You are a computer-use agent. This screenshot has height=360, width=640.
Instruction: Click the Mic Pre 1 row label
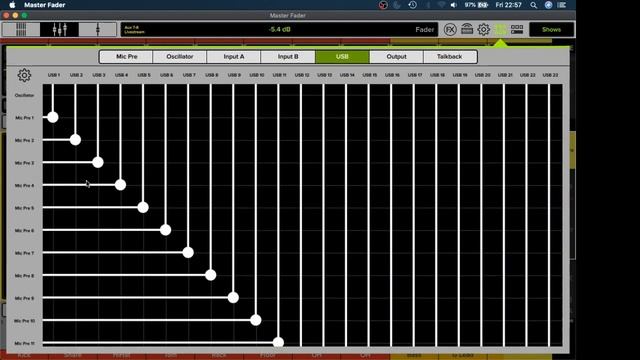[x=24, y=118]
